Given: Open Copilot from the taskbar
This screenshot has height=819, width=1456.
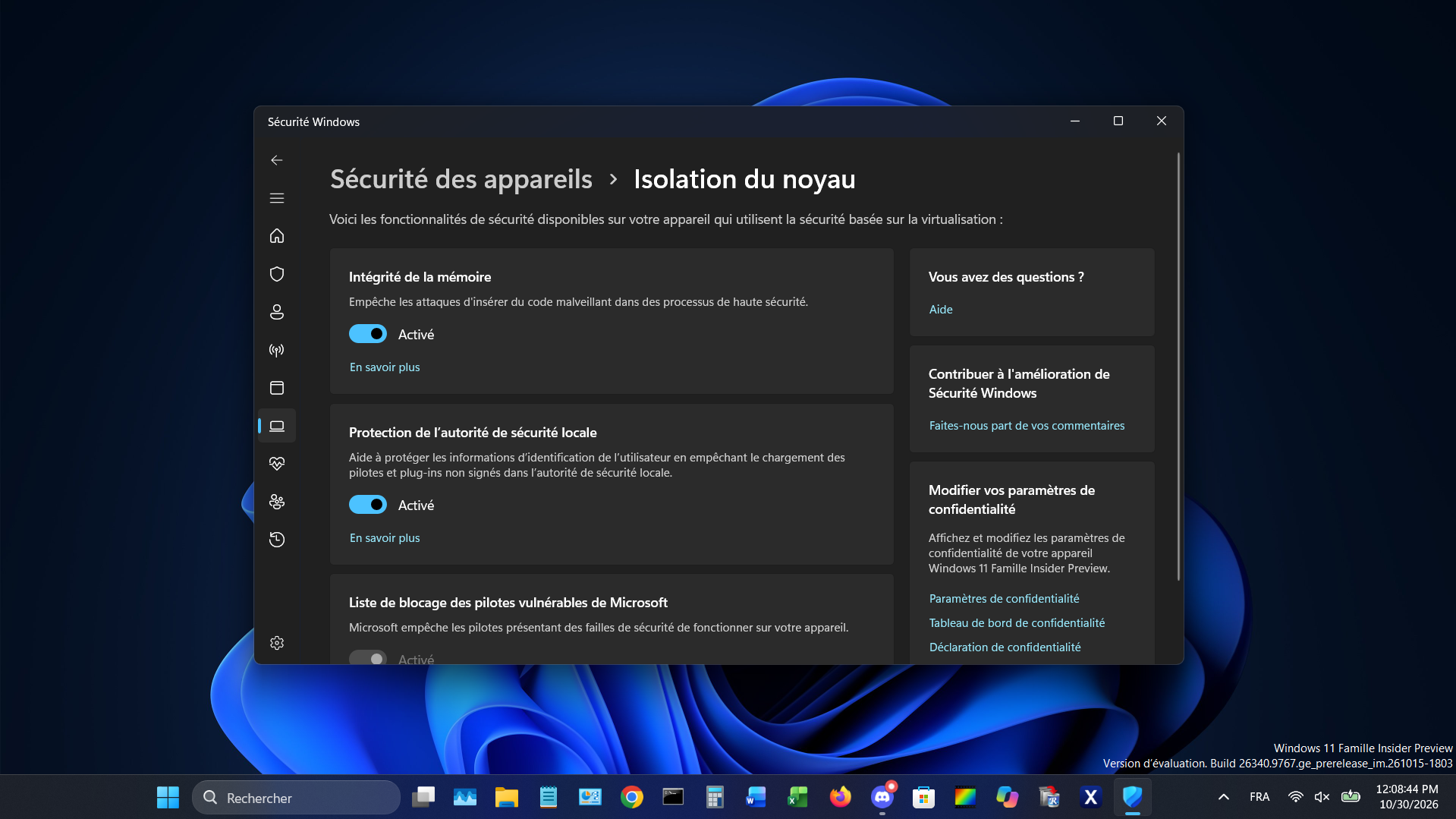Looking at the screenshot, I should [1007, 798].
